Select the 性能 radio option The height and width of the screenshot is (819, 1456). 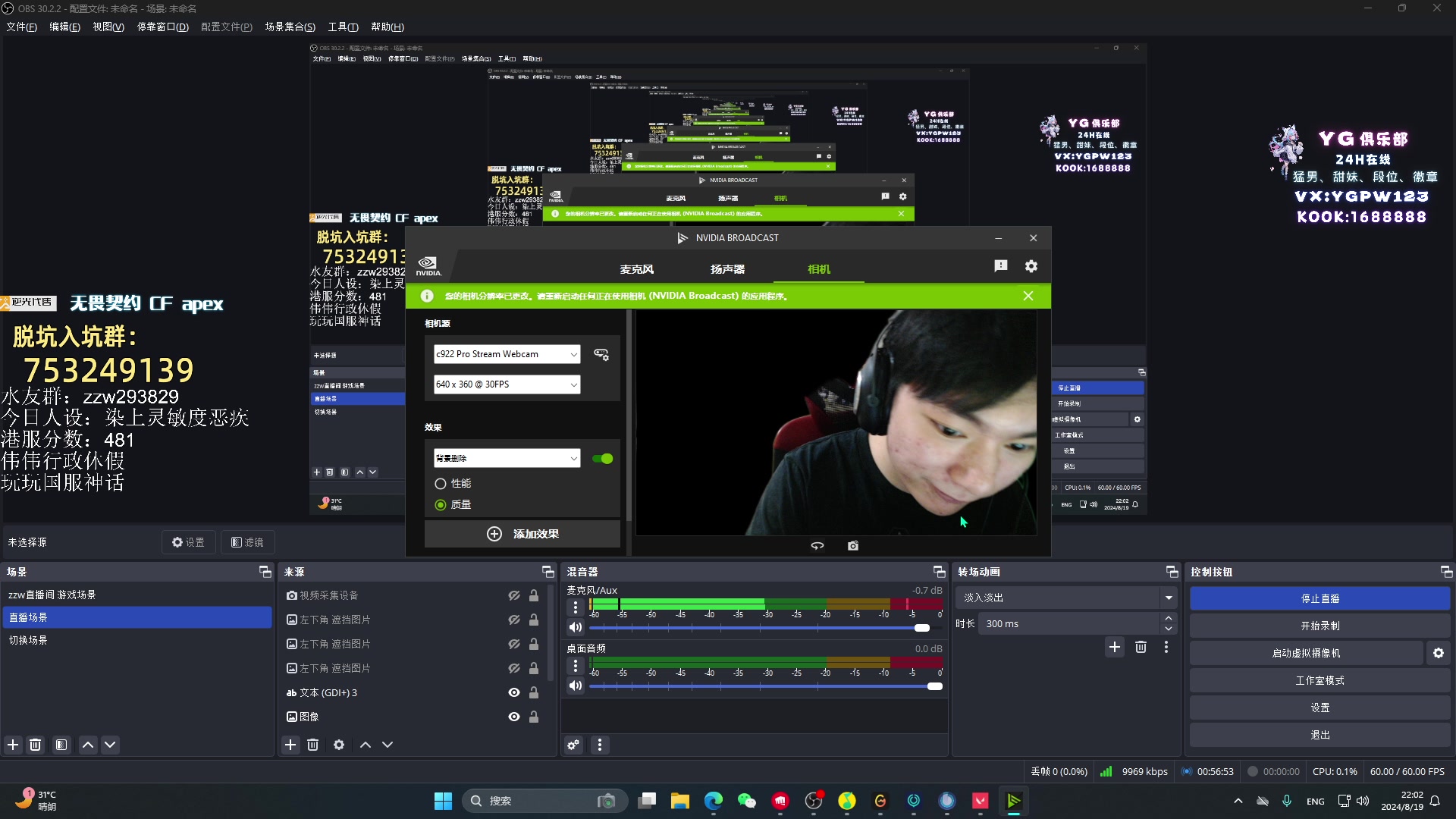(441, 484)
